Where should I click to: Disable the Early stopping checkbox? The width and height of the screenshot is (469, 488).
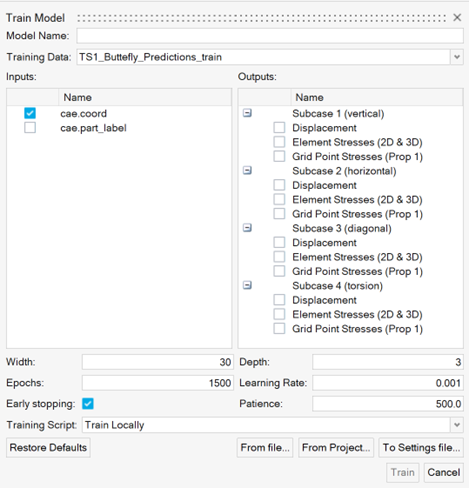pyautogui.click(x=88, y=404)
